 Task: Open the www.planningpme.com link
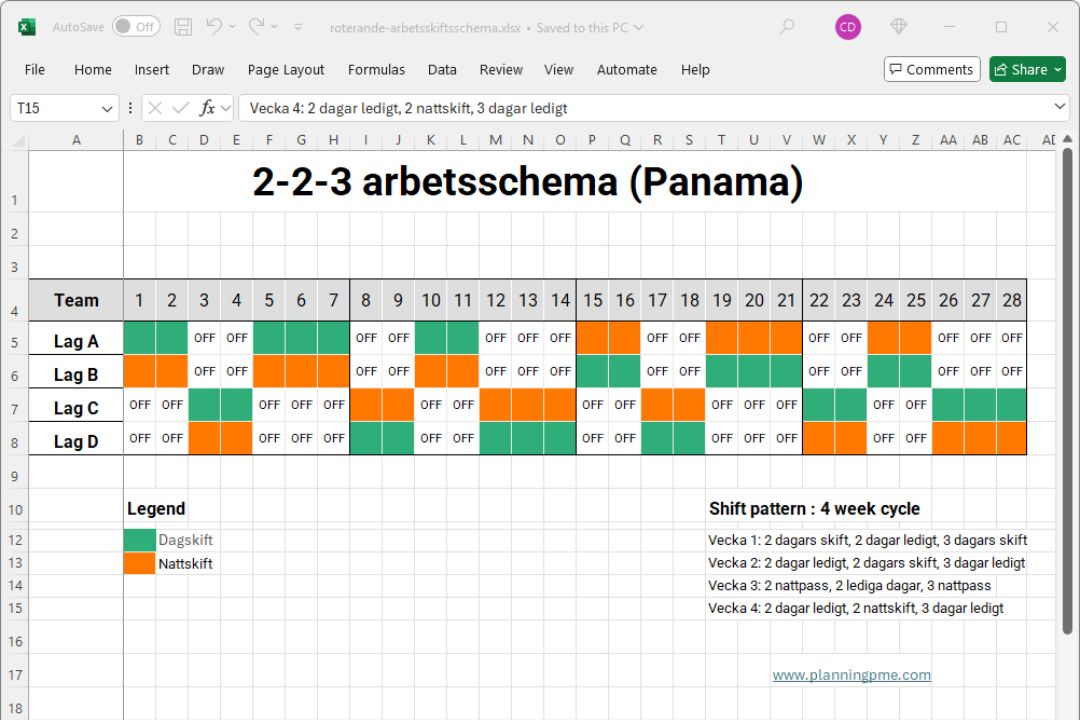(x=851, y=675)
